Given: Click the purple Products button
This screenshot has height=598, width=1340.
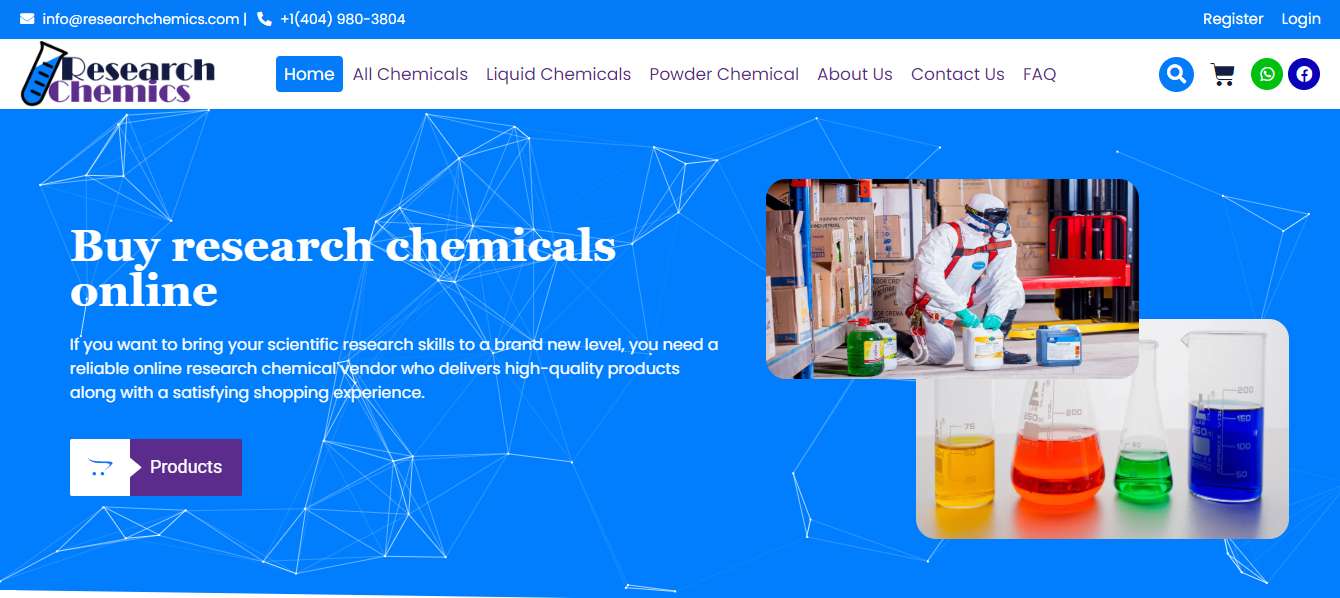Looking at the screenshot, I should click(186, 467).
